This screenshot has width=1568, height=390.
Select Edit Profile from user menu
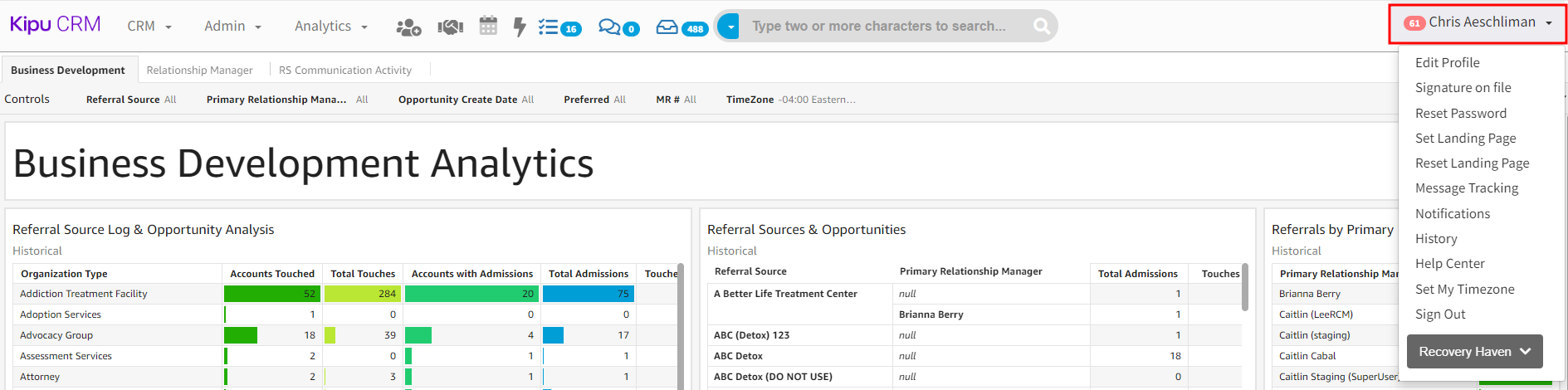pos(1447,63)
